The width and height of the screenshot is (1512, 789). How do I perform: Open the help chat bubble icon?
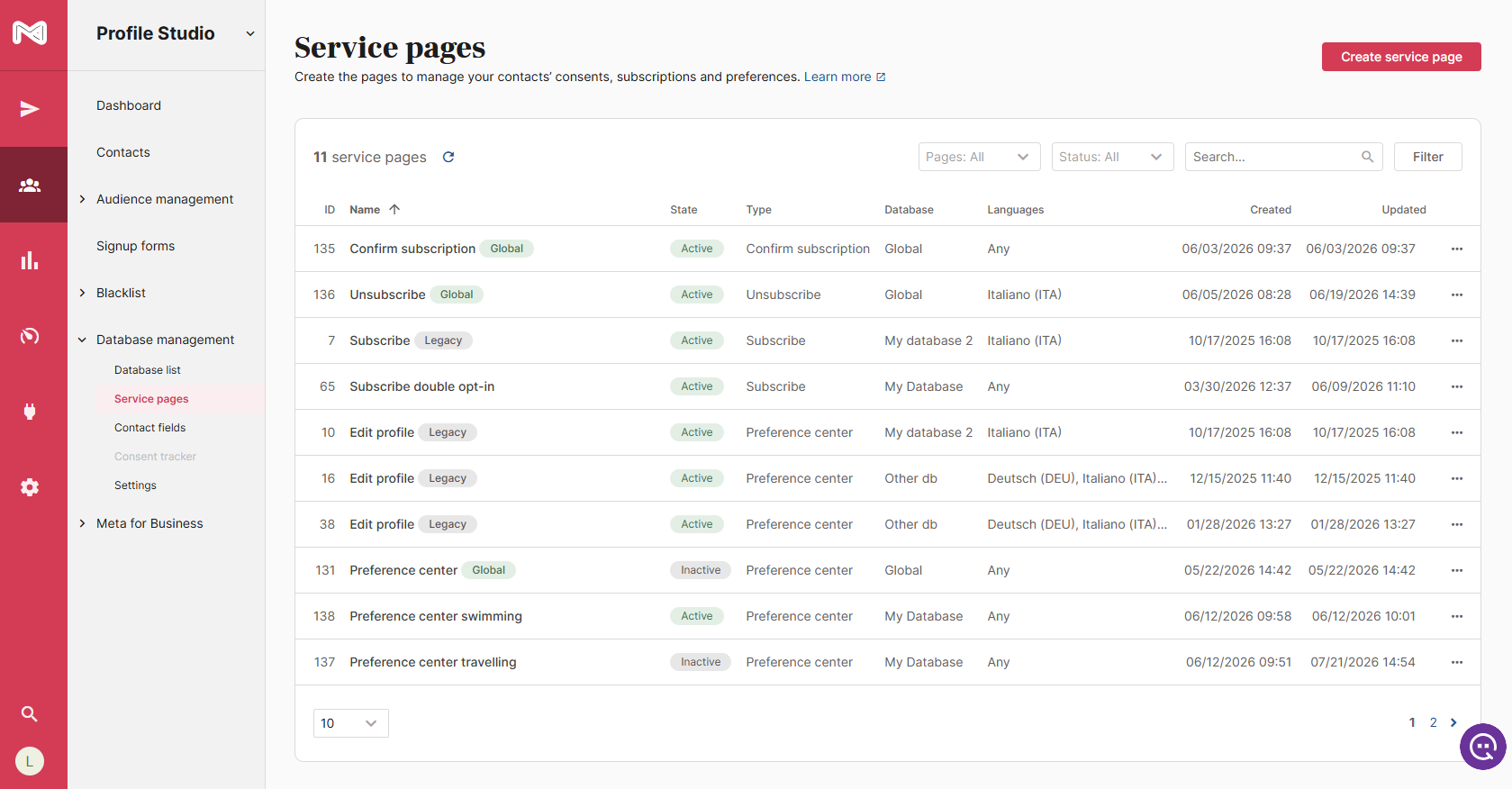coord(1483,747)
